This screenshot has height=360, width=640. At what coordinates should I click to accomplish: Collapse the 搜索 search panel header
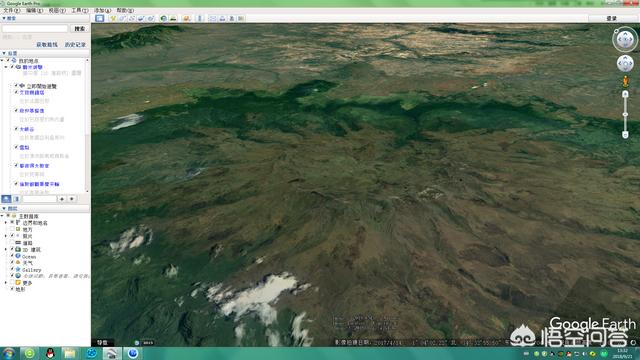click(x=9, y=18)
